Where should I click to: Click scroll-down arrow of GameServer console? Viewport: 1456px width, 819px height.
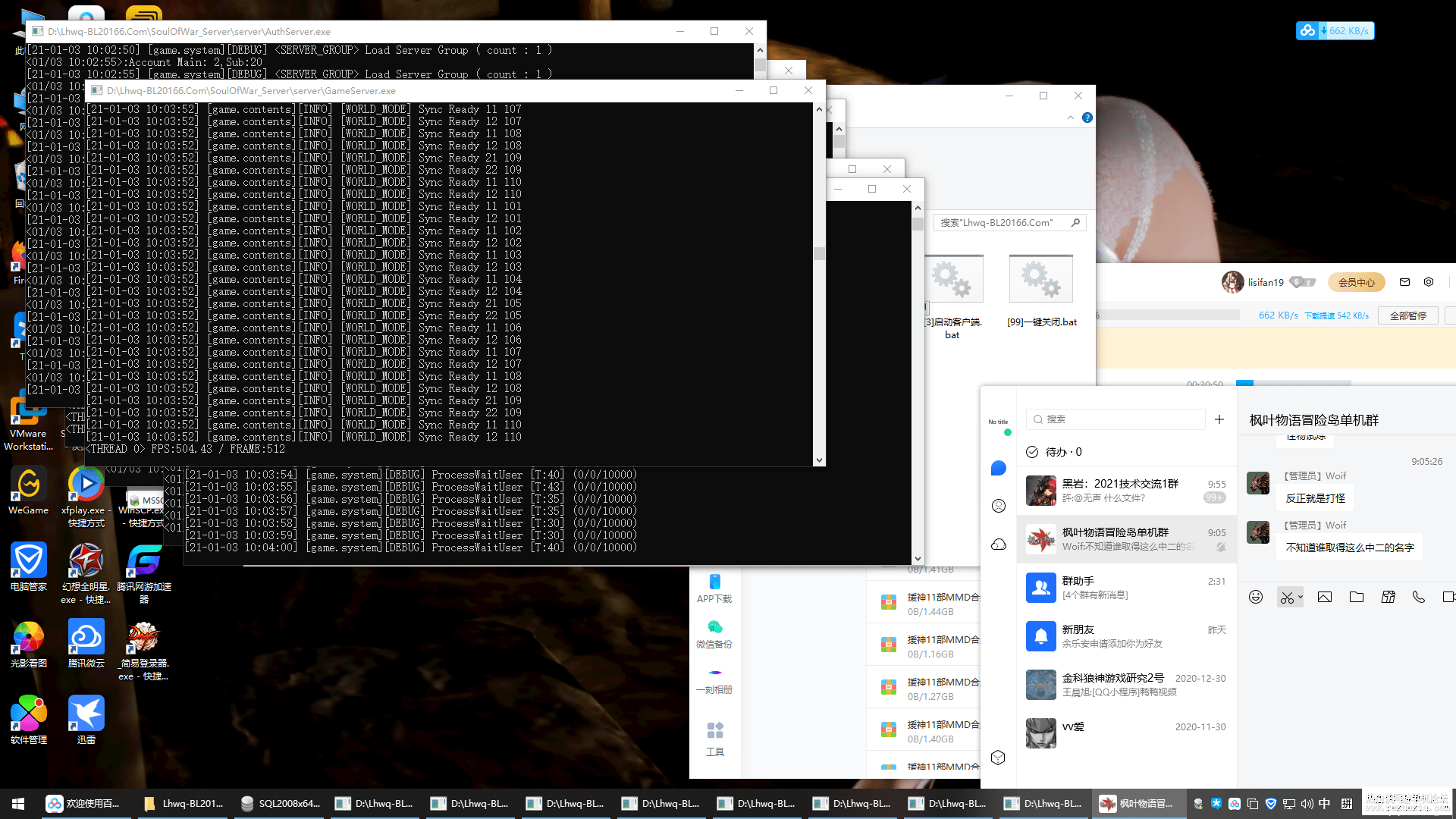819,460
